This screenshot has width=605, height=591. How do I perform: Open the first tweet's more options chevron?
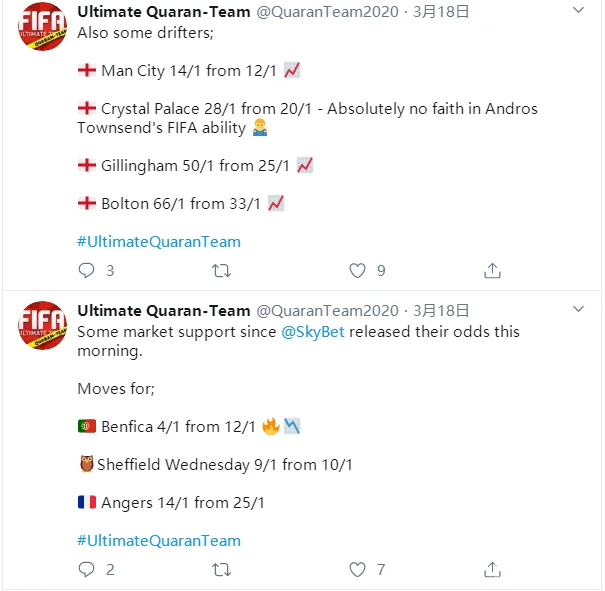pyautogui.click(x=579, y=10)
